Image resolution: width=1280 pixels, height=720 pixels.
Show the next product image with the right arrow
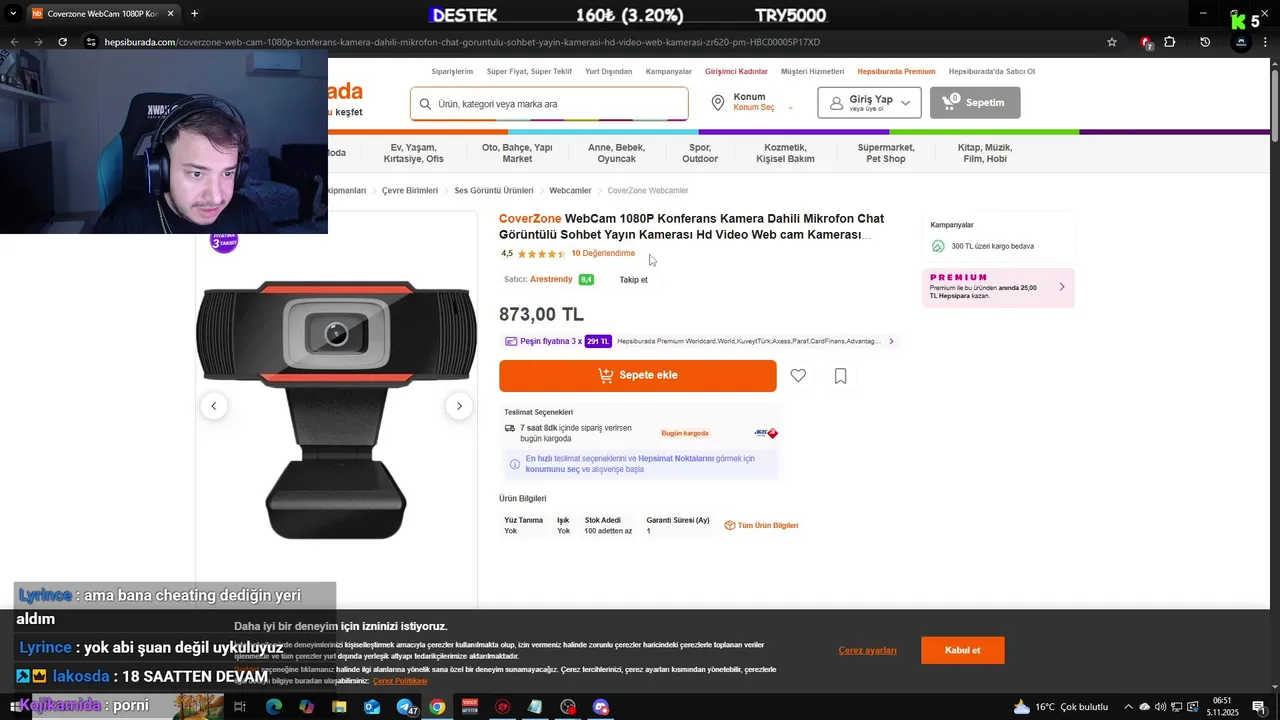(x=459, y=406)
